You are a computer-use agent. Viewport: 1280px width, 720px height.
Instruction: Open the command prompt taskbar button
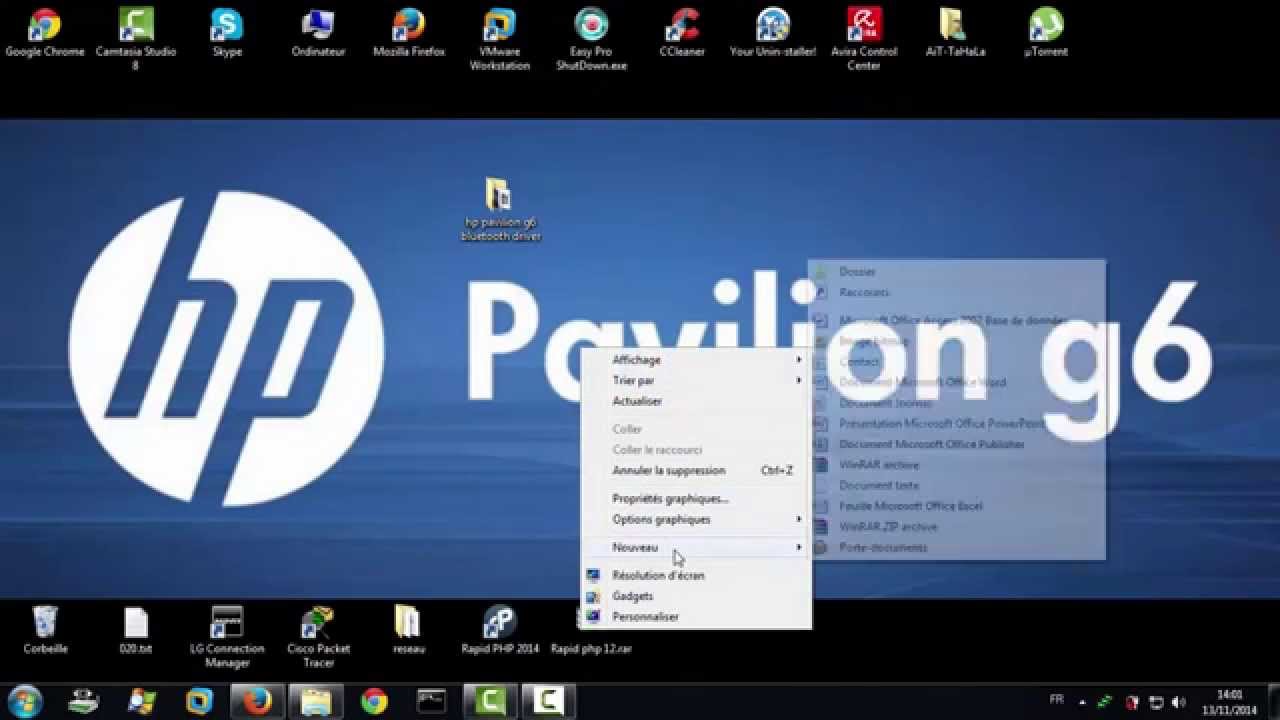tap(432, 701)
